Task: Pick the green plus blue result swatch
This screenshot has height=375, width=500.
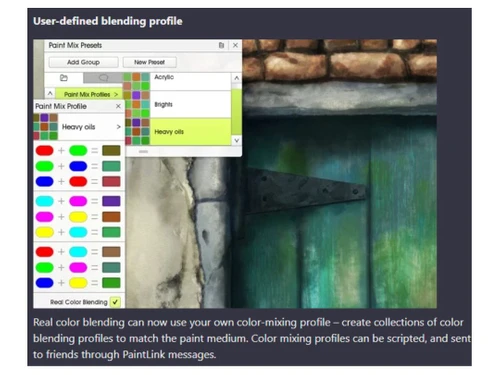Action: coord(111,166)
